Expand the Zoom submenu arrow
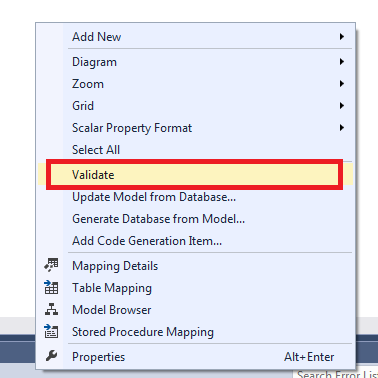378x378 pixels. pyautogui.click(x=342, y=84)
